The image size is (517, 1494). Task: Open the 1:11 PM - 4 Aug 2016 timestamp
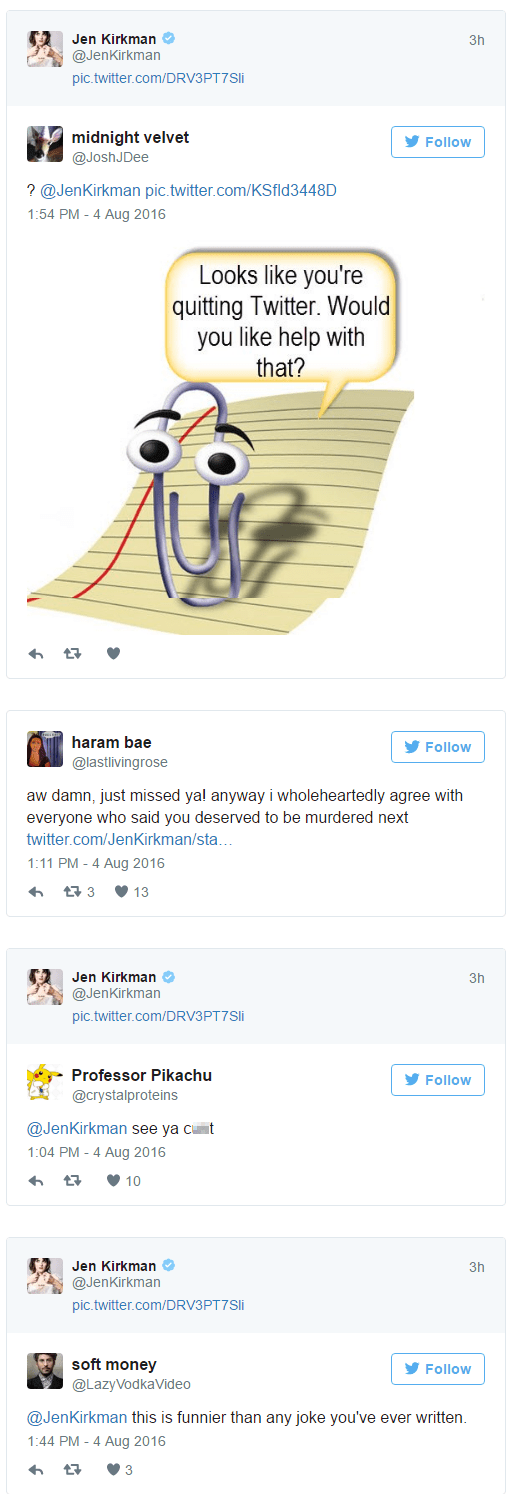[96, 863]
